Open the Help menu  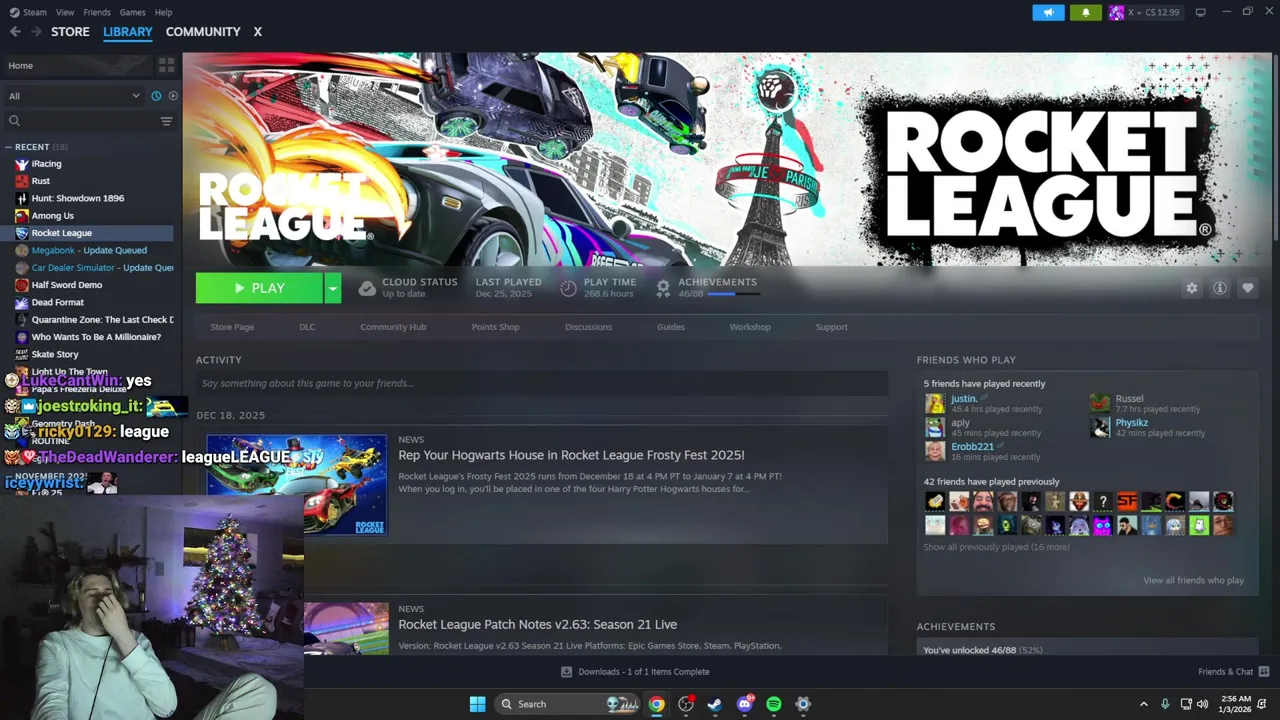pyautogui.click(x=164, y=12)
